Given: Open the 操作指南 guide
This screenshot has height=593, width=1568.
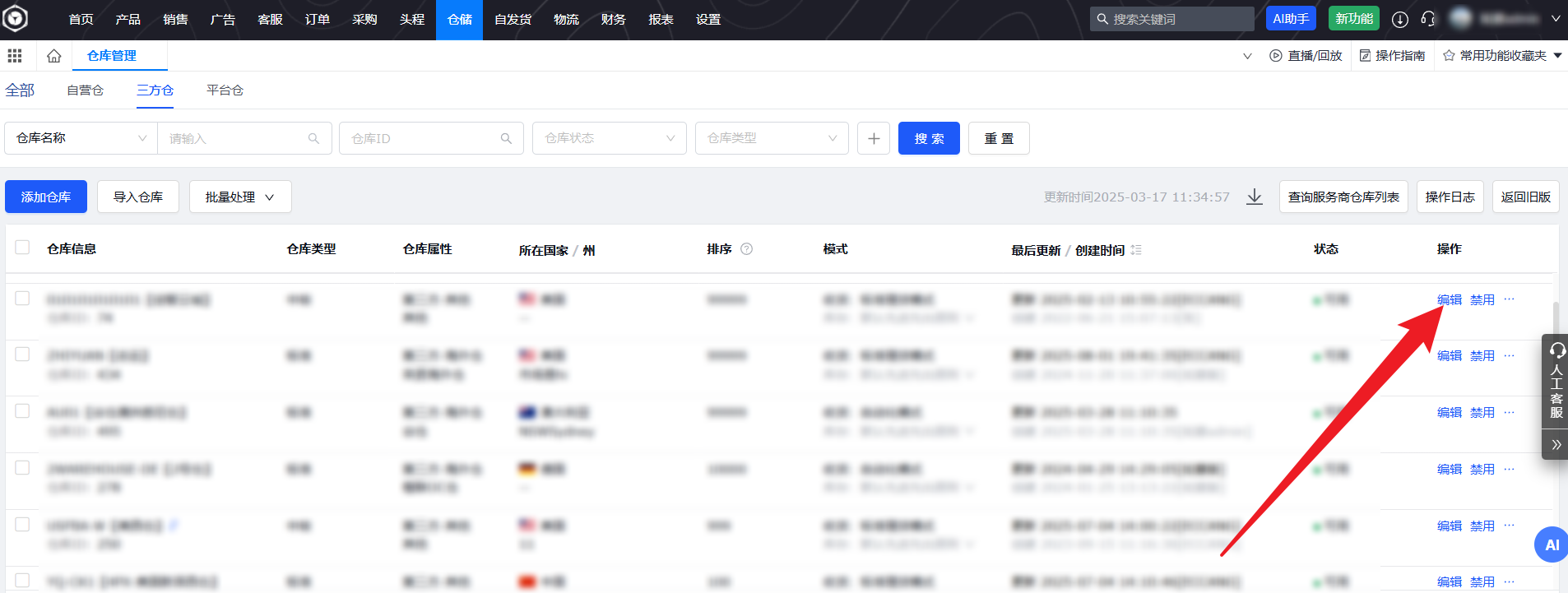Looking at the screenshot, I should (x=1392, y=56).
